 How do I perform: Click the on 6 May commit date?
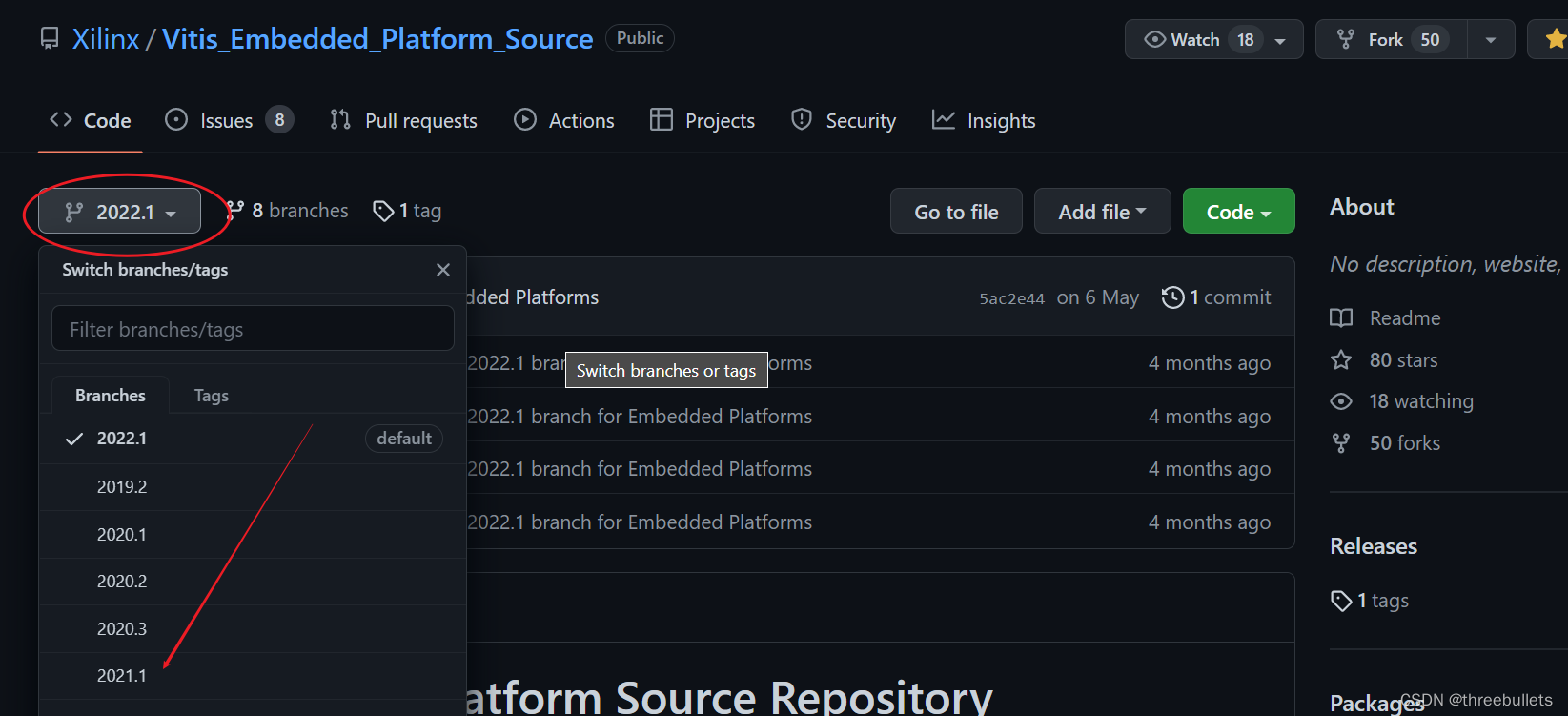click(x=1098, y=297)
